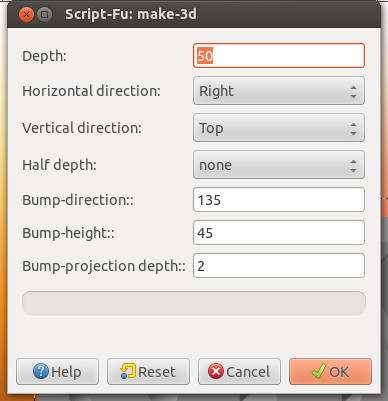Click the Half depth: label
This screenshot has width=388, height=401.
point(59,165)
